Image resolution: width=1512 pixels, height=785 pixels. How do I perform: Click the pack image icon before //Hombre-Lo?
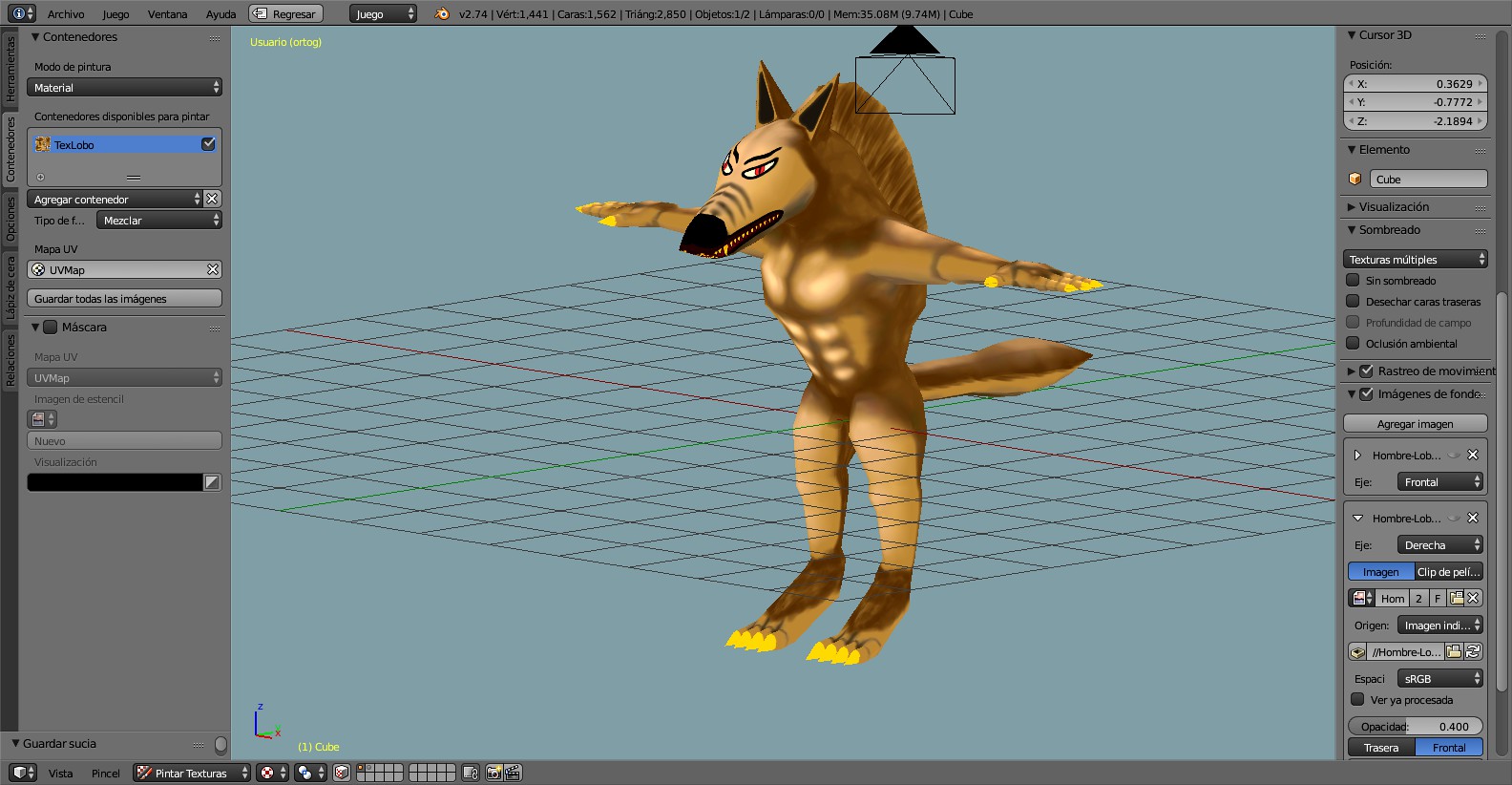pyautogui.click(x=1357, y=651)
